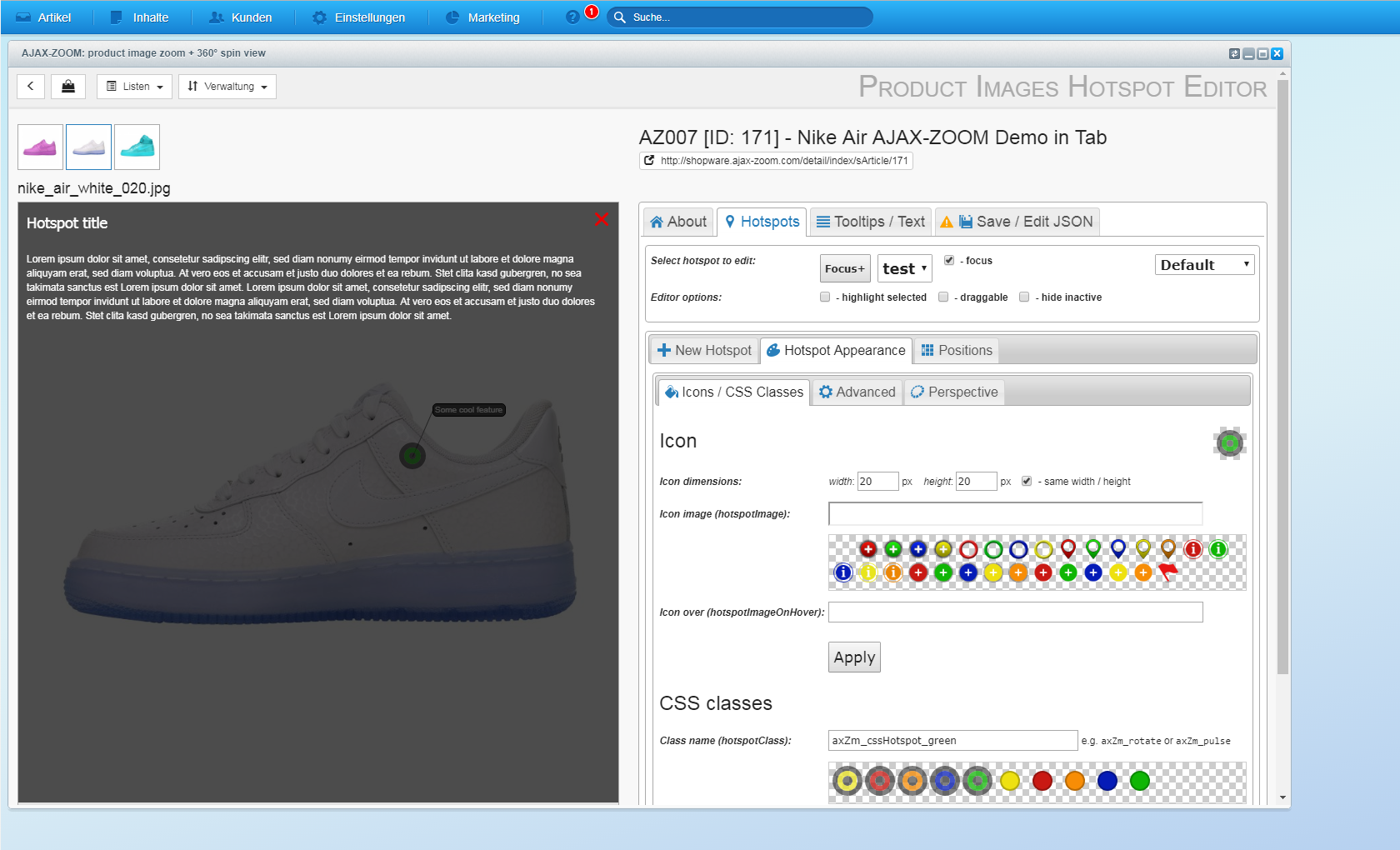This screenshot has height=850, width=1400.
Task: Choose the green map pin icon
Action: coord(1093,548)
